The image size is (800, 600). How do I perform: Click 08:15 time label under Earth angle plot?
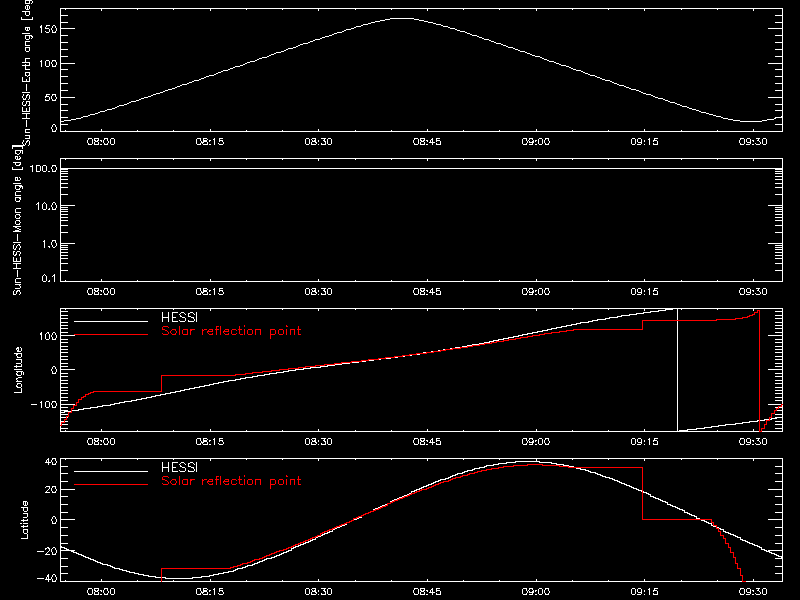pos(210,142)
